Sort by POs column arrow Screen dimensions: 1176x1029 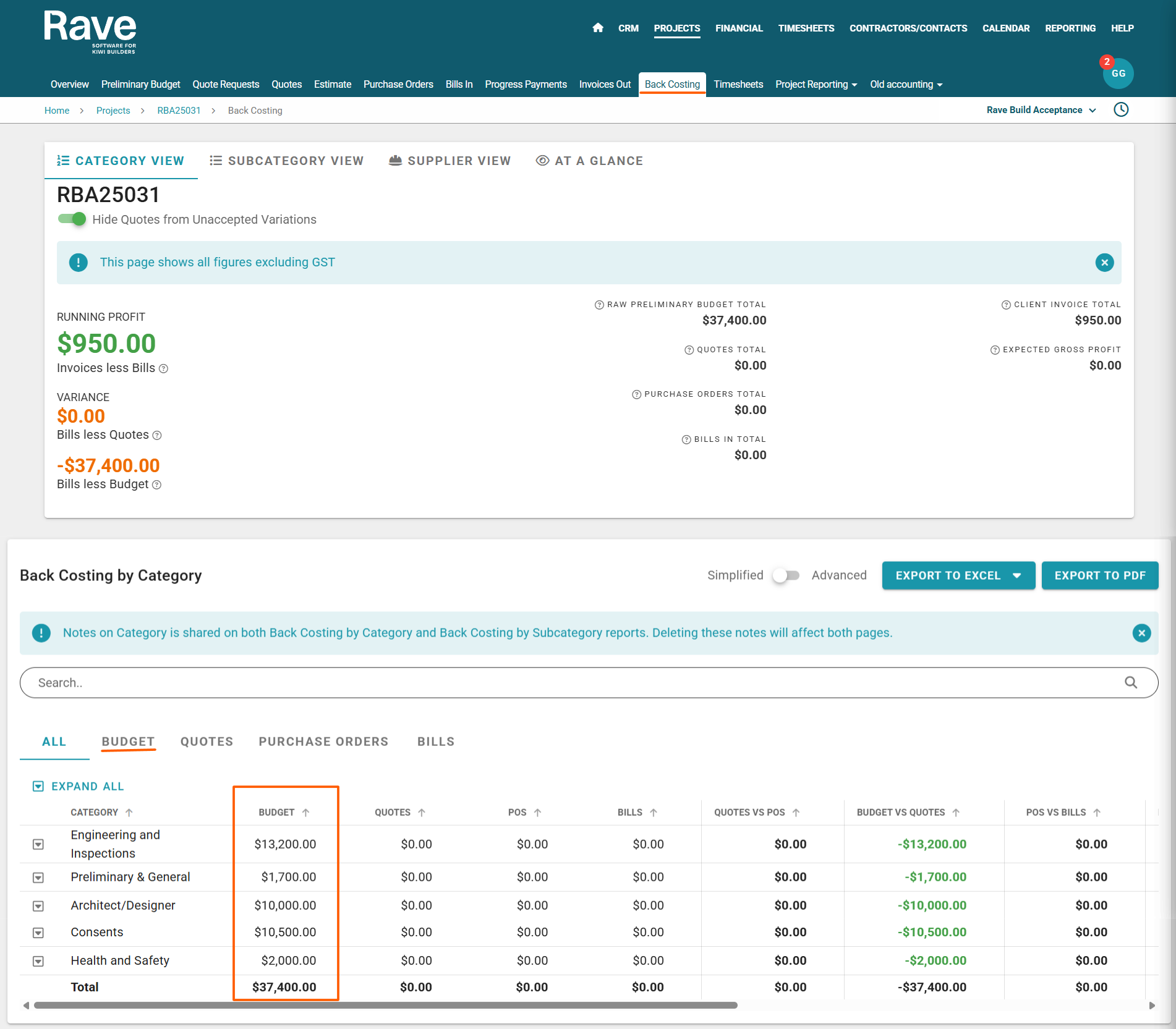(x=537, y=813)
